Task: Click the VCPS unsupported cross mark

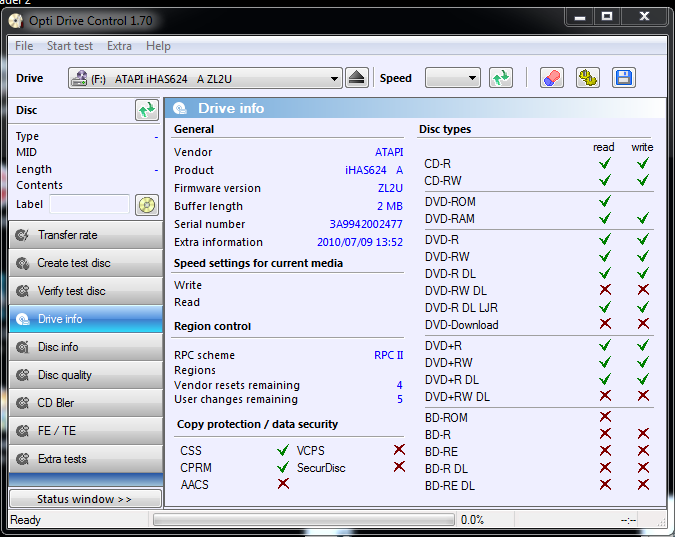Action: pos(399,450)
